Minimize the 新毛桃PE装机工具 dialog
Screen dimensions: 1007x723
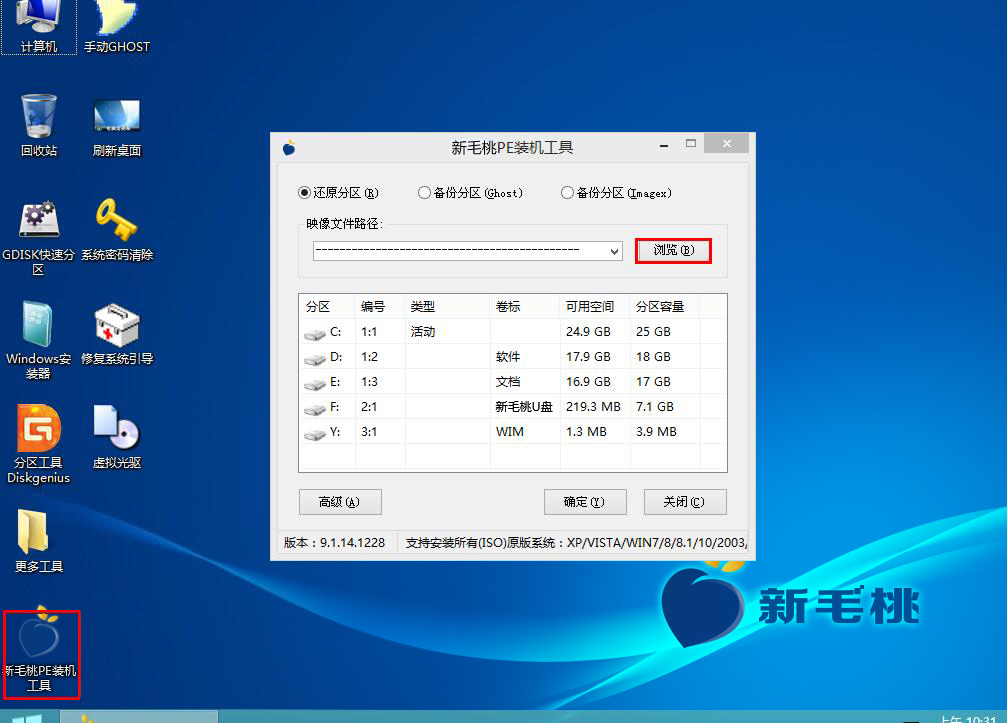[664, 145]
